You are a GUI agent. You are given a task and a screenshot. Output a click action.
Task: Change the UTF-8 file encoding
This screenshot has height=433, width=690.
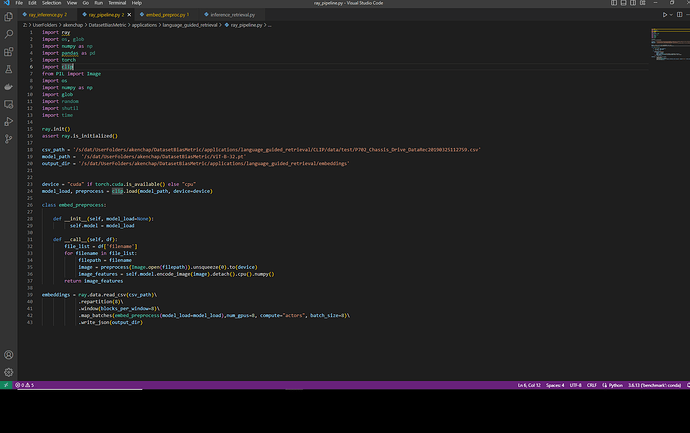(x=576, y=385)
